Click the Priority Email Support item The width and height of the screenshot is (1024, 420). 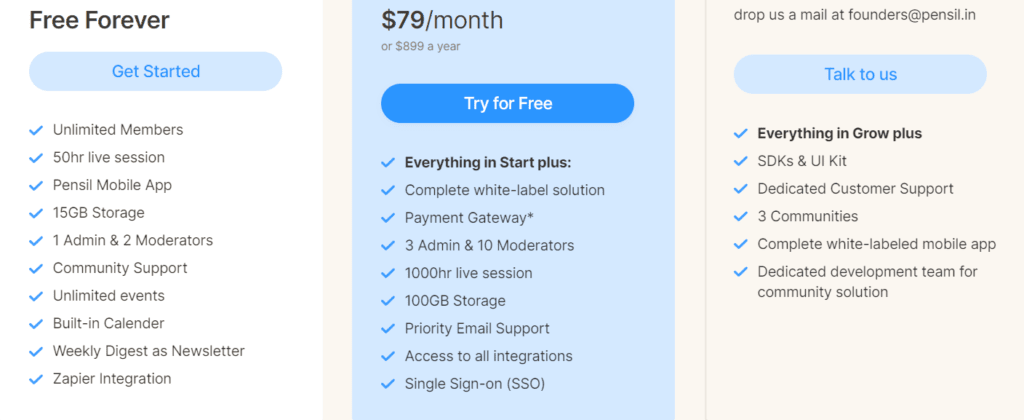coord(477,328)
